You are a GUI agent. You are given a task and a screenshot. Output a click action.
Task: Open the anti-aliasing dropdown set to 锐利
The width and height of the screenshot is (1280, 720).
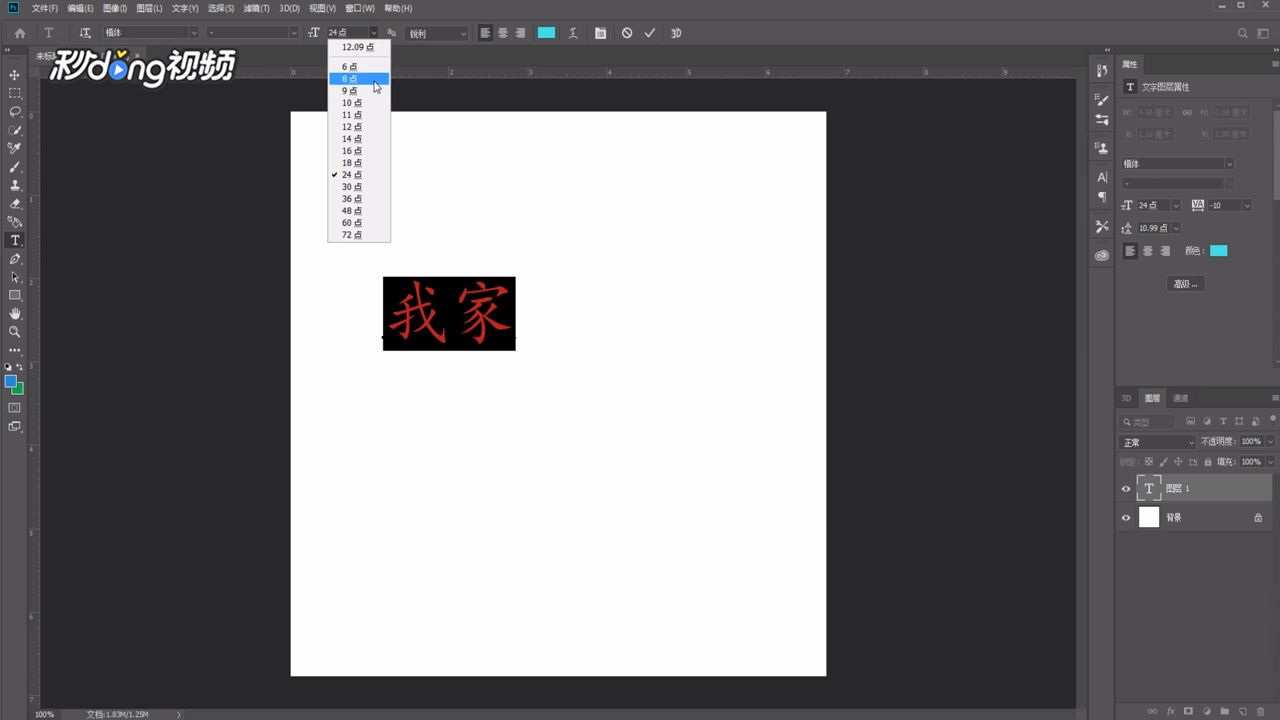[436, 33]
